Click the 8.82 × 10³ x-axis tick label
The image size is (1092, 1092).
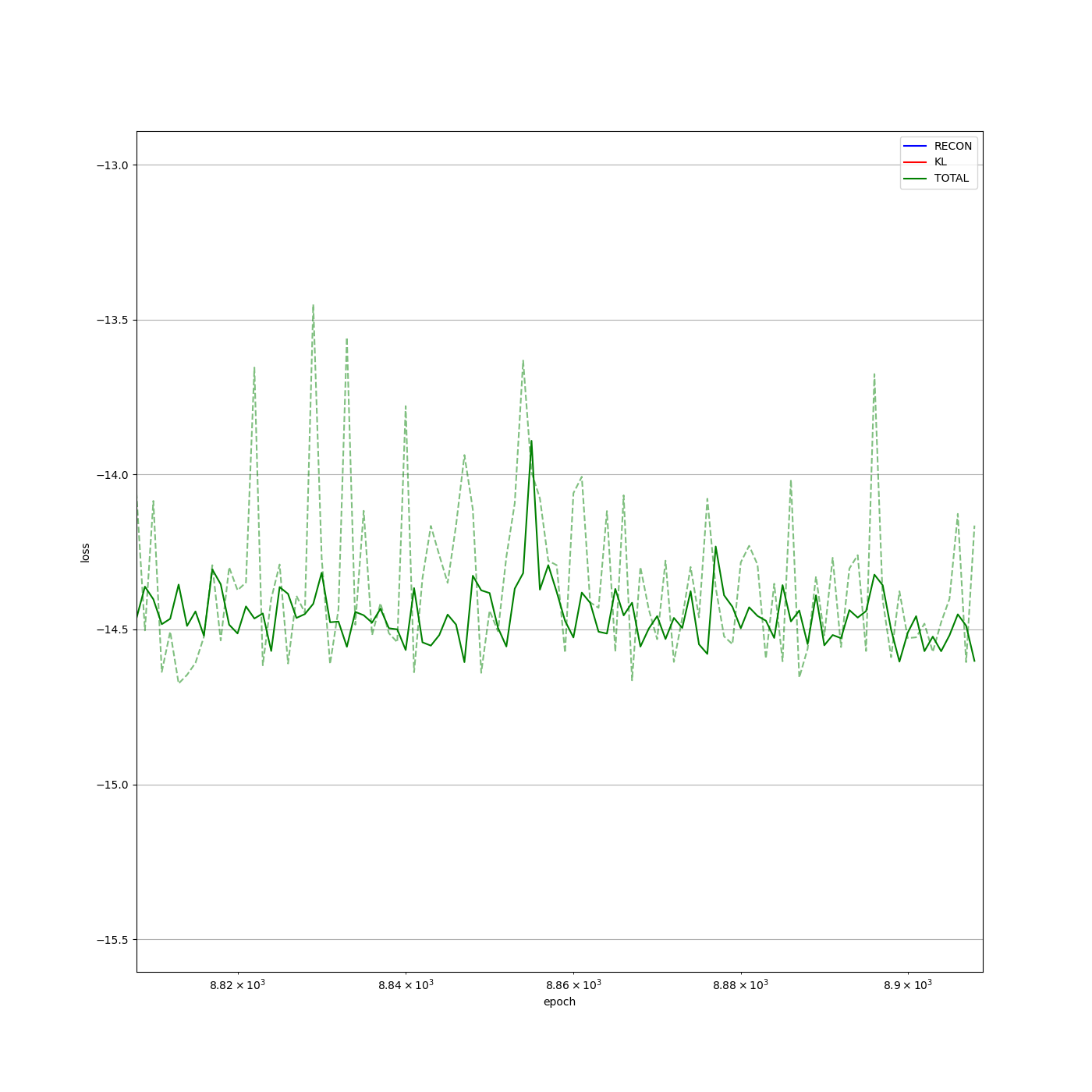238,984
